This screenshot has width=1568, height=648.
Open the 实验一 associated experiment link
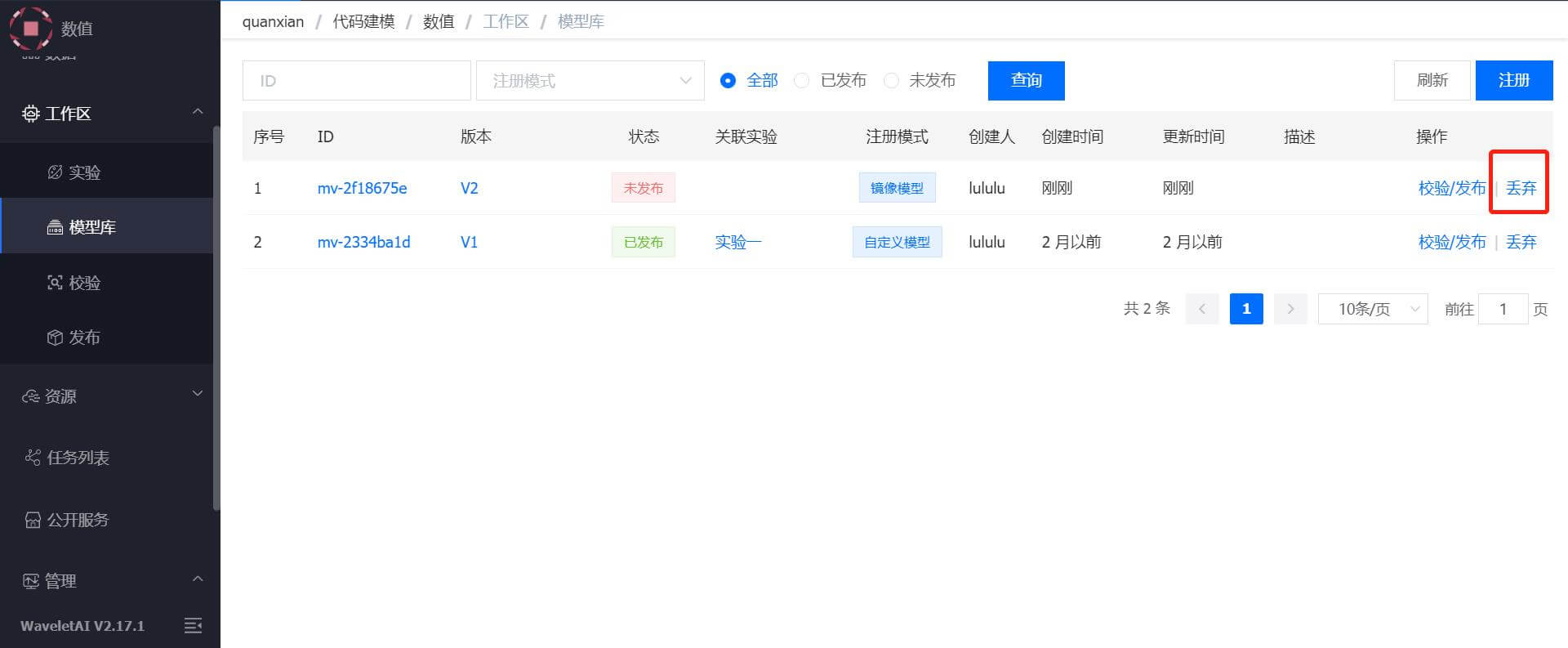(x=737, y=242)
